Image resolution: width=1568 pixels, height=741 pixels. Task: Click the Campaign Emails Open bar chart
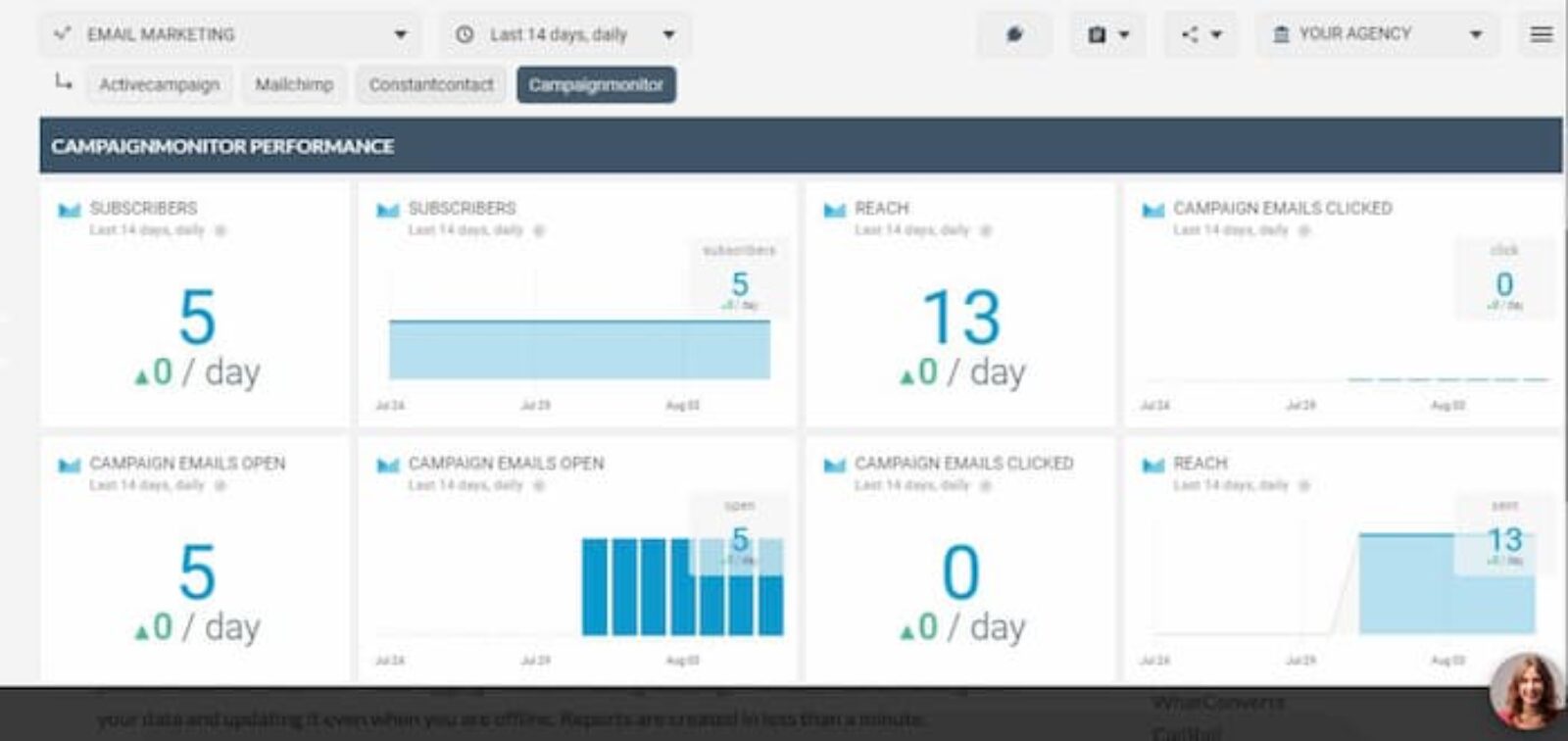coord(682,586)
